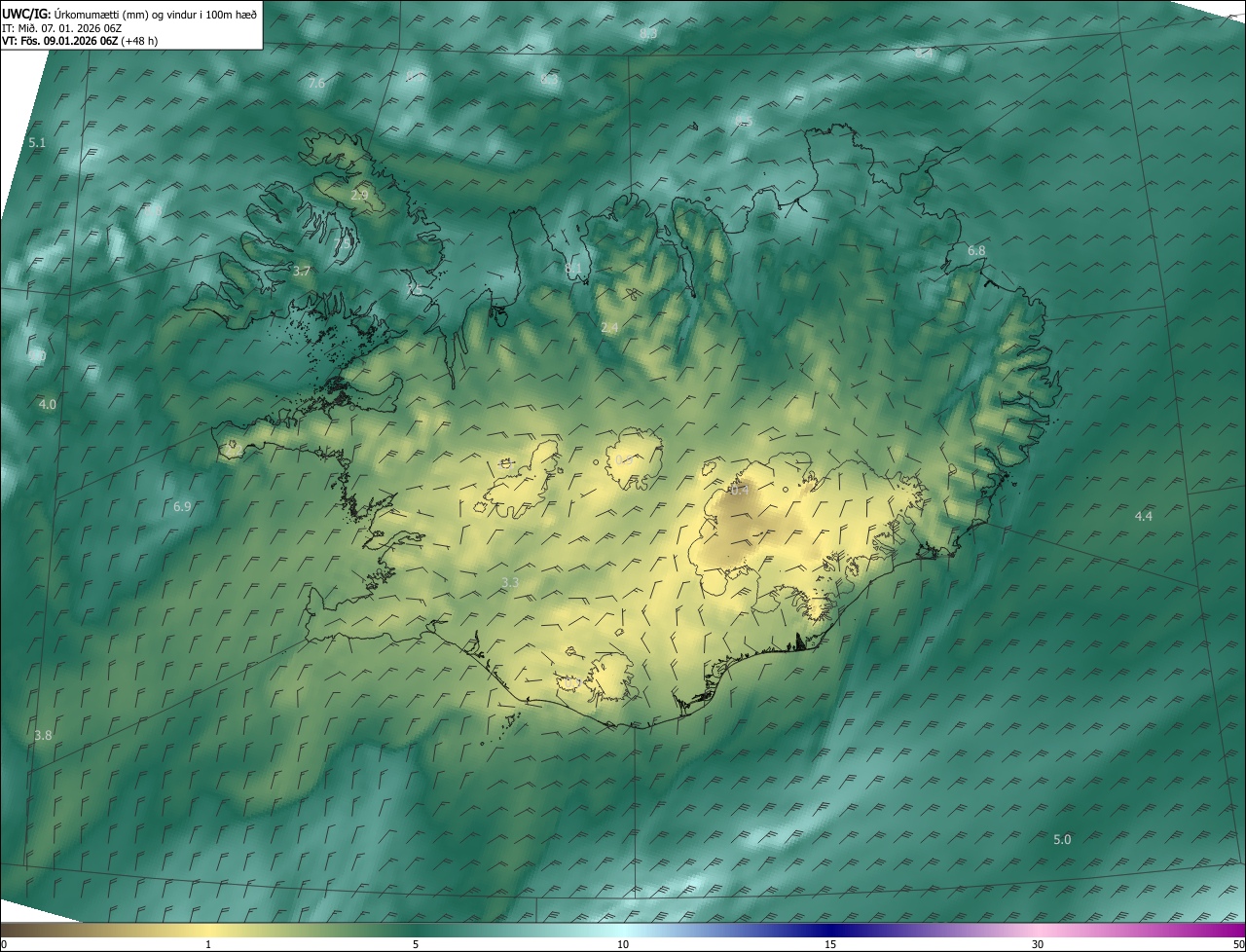The height and width of the screenshot is (952, 1246).
Task: Click the 6.9 value label
Action: 182,507
